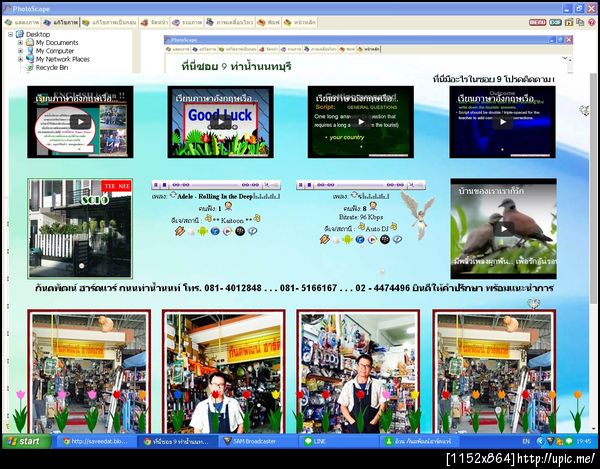Switch to Chrome taskbar tab http://saveedat.blo...
The height and width of the screenshot is (469, 600).
(96, 441)
